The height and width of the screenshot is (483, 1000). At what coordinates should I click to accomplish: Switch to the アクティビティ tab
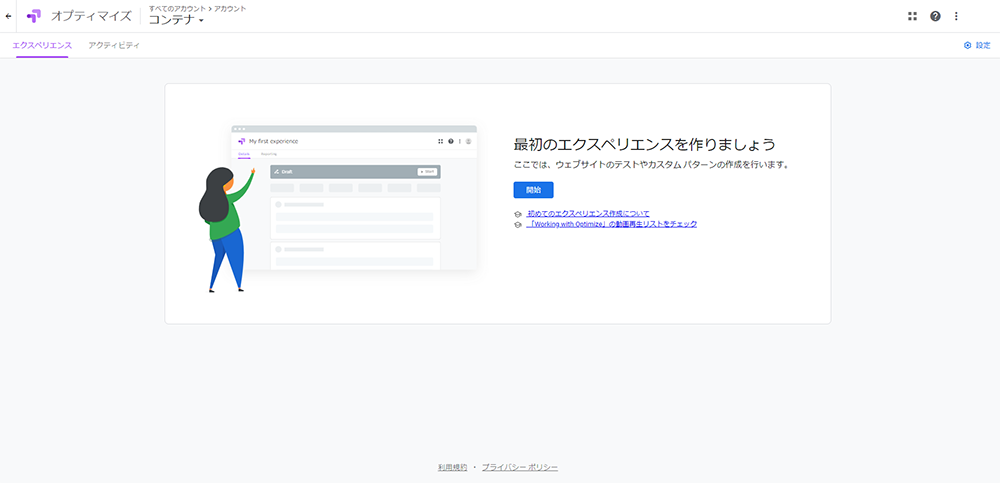click(114, 45)
